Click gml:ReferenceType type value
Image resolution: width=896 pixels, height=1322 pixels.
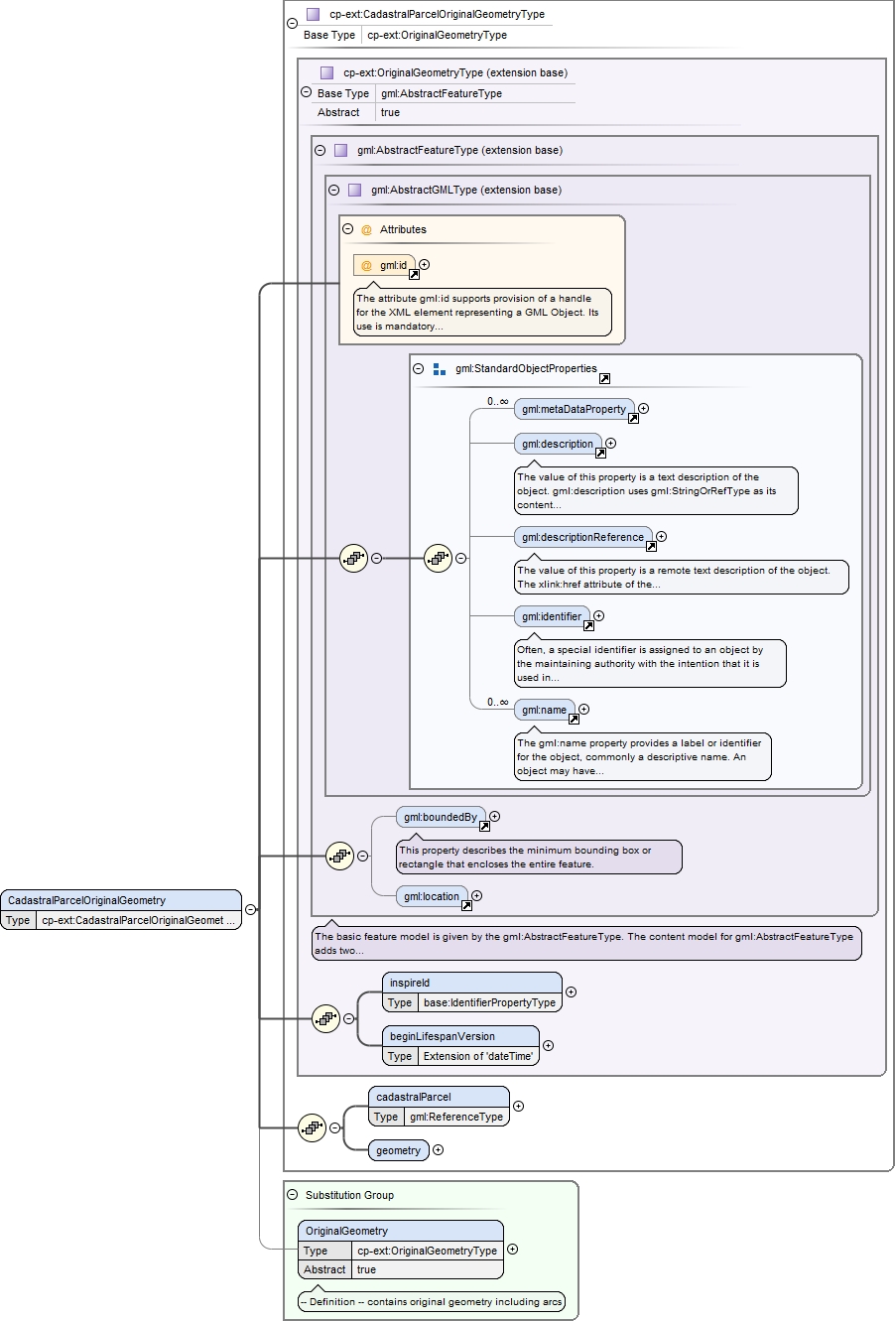coord(456,1117)
